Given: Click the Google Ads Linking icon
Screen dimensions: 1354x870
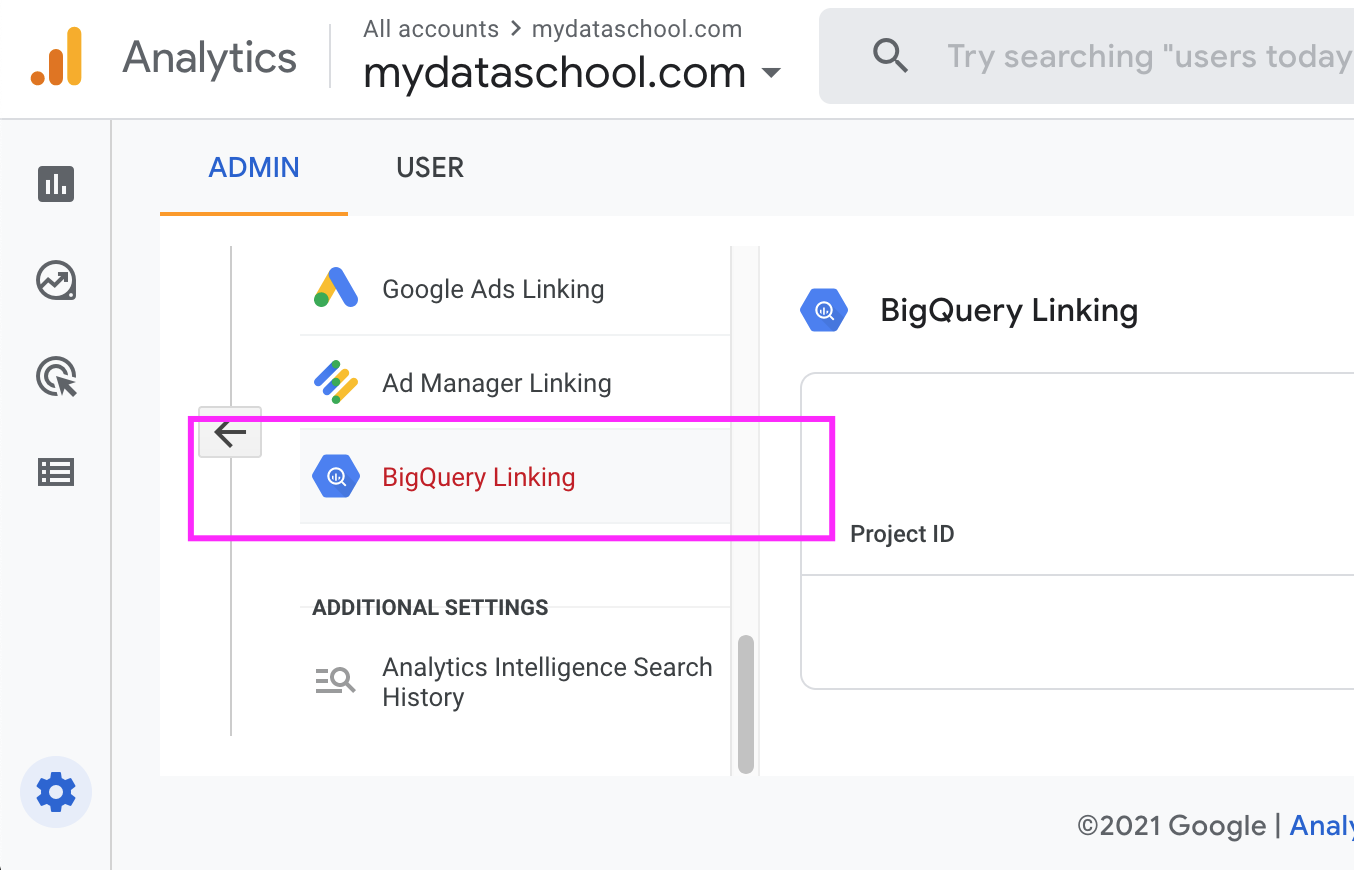Looking at the screenshot, I should (x=336, y=288).
